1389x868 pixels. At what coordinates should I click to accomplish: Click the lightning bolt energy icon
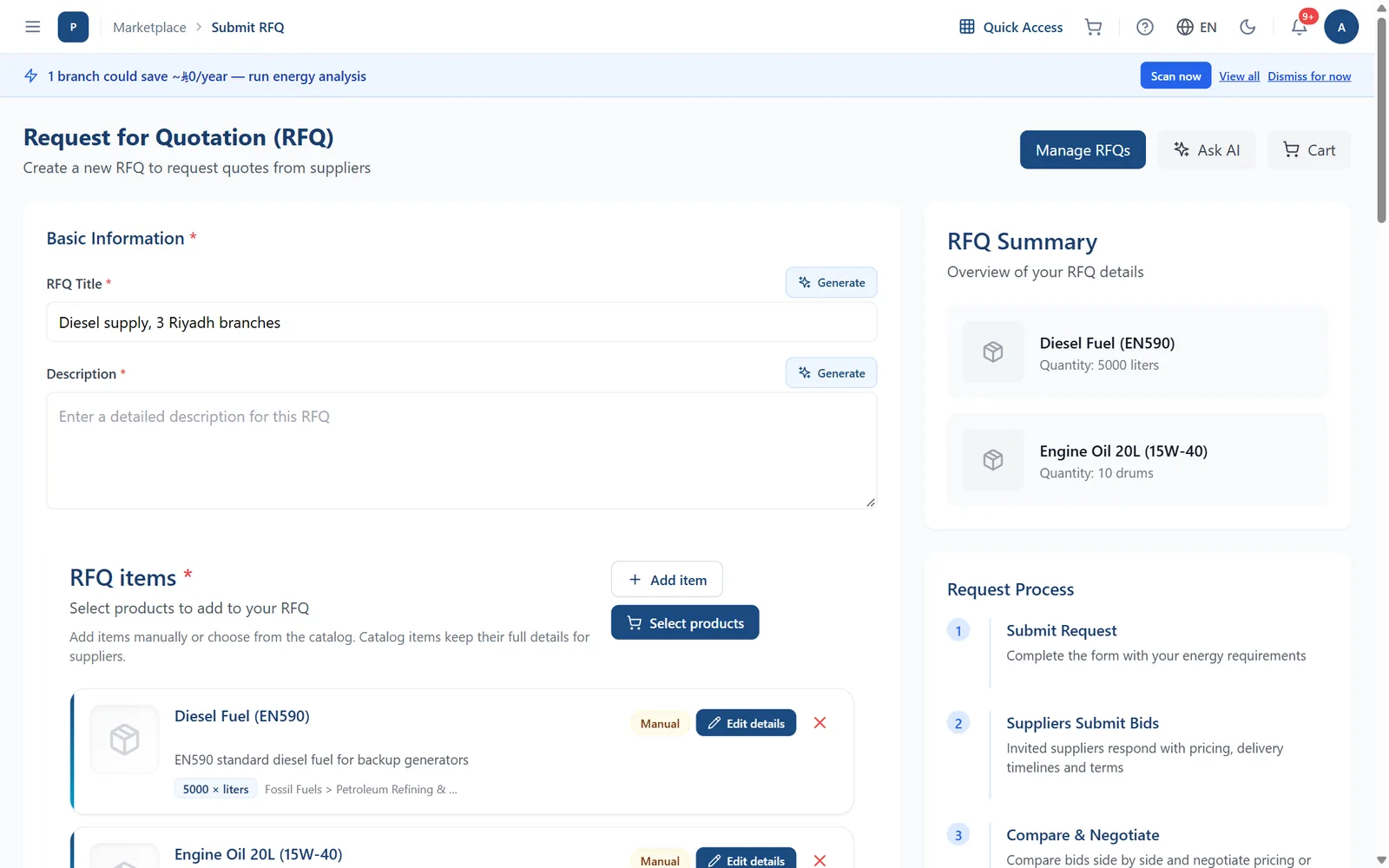click(31, 76)
